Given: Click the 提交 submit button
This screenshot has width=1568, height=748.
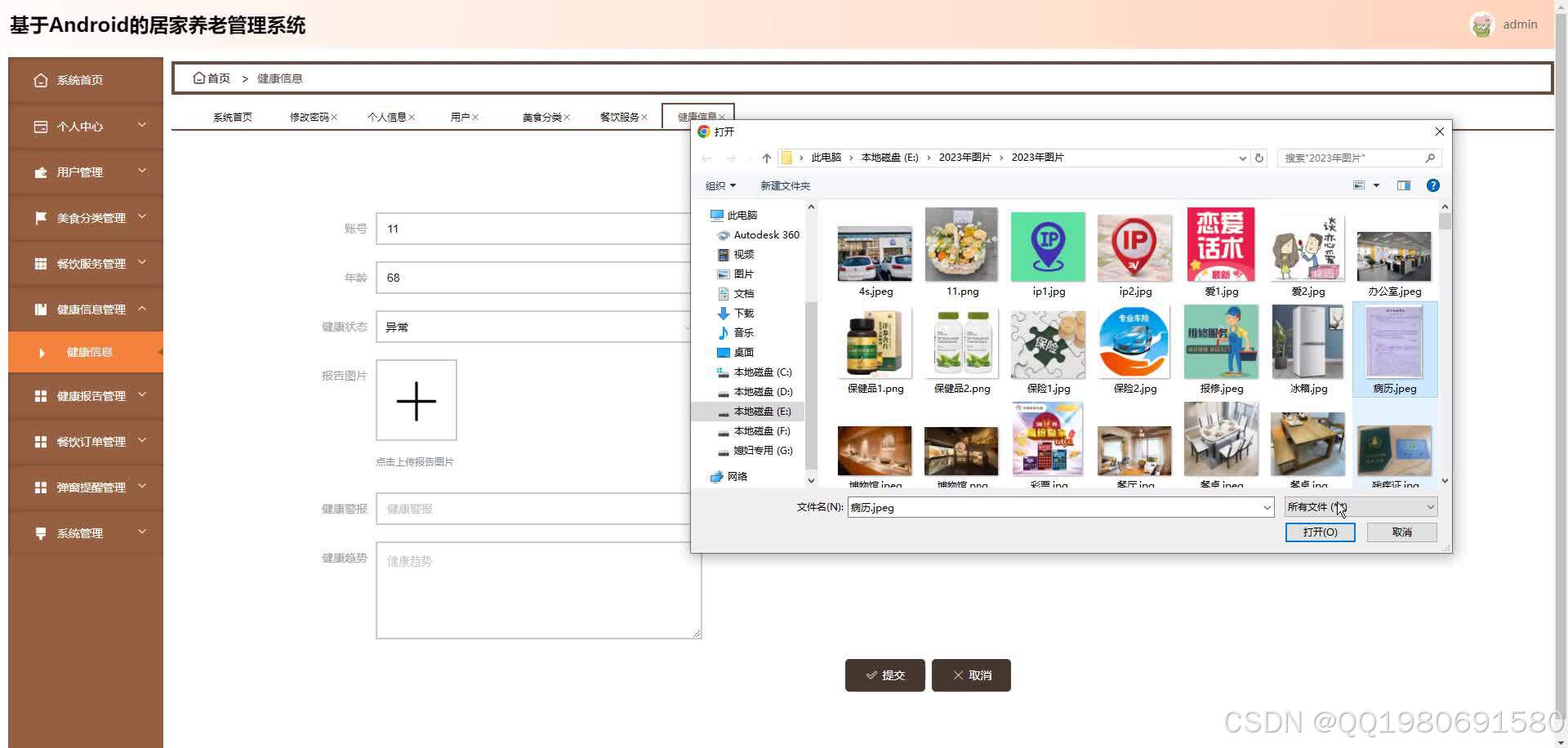Looking at the screenshot, I should click(884, 675).
